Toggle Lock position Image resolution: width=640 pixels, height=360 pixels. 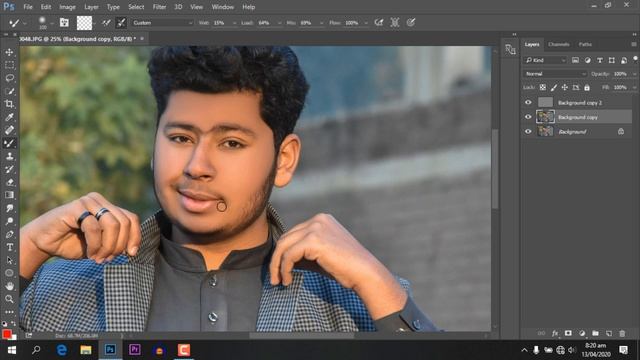564,87
